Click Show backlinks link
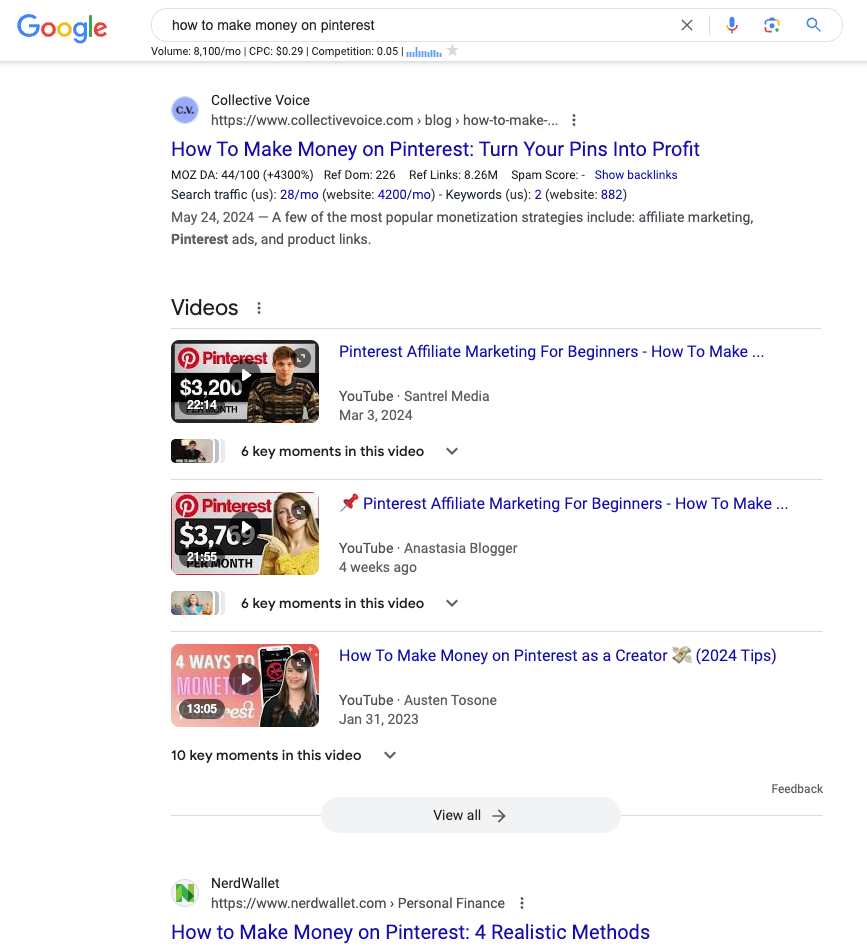The image size is (867, 946). coord(636,175)
